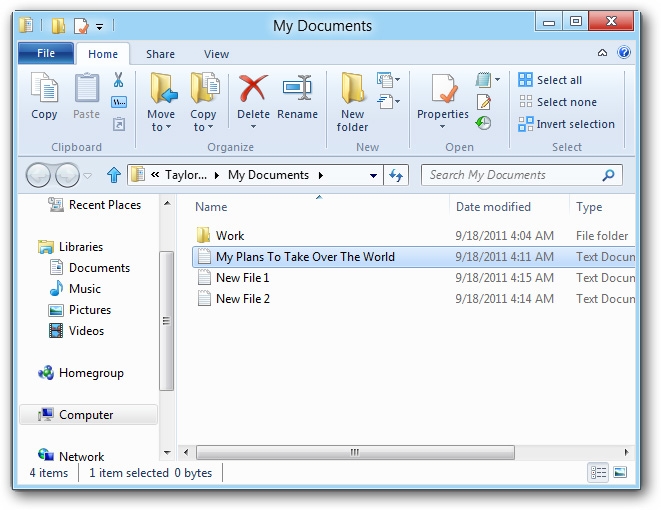Screen dimensions: 661x510
Task: Open Documents library in sidebar
Action: (x=90, y=268)
